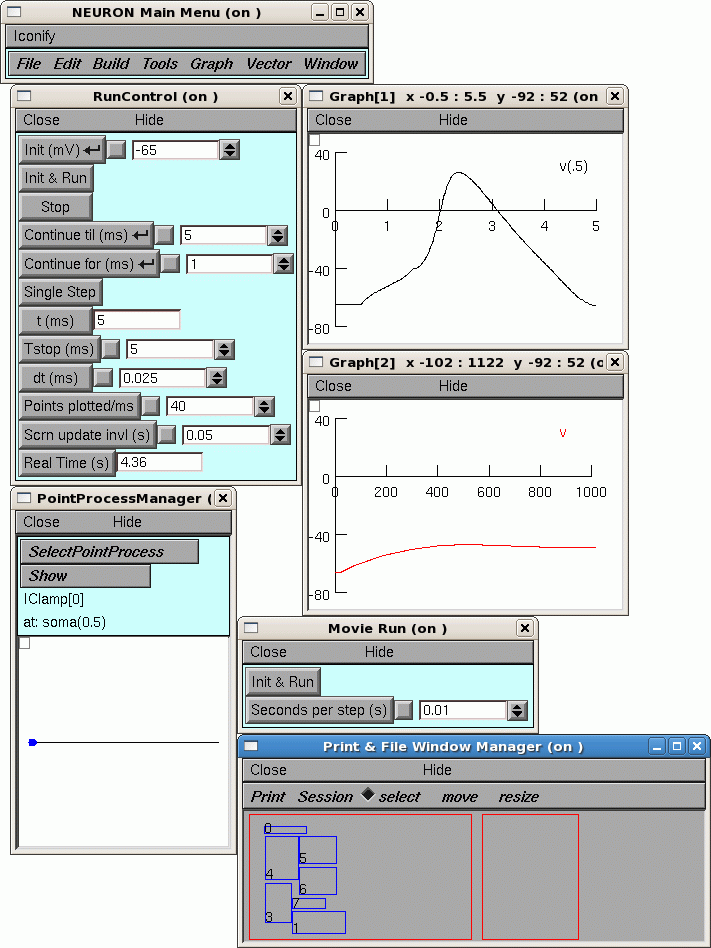Screen dimensions: 711x948
Task: Click the Init (mV) field showing -65
Action: pyautogui.click(x=175, y=150)
